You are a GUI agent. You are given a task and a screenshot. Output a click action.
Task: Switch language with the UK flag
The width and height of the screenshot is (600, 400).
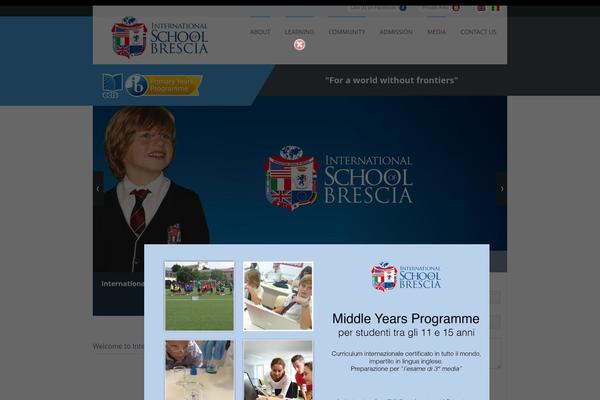(481, 8)
